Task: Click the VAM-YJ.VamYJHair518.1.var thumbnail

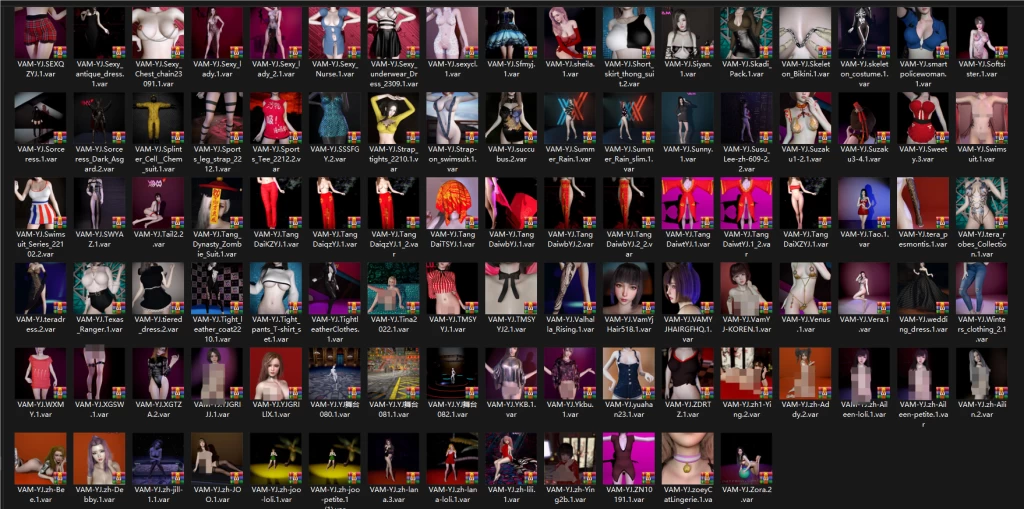Action: [x=629, y=288]
